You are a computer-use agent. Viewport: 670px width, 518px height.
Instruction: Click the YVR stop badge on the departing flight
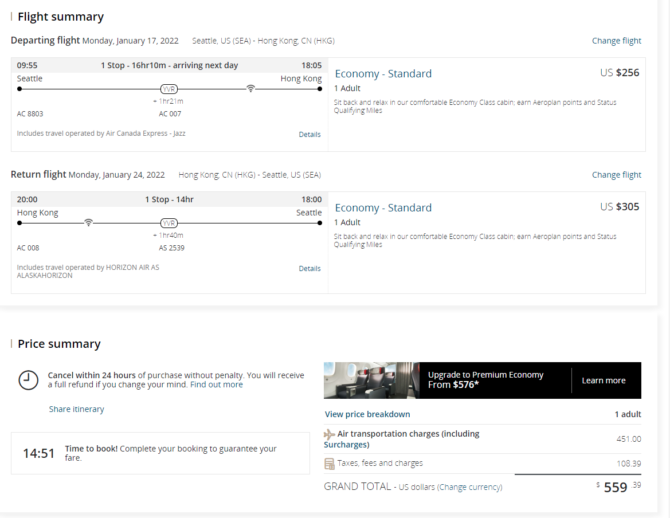click(x=169, y=89)
